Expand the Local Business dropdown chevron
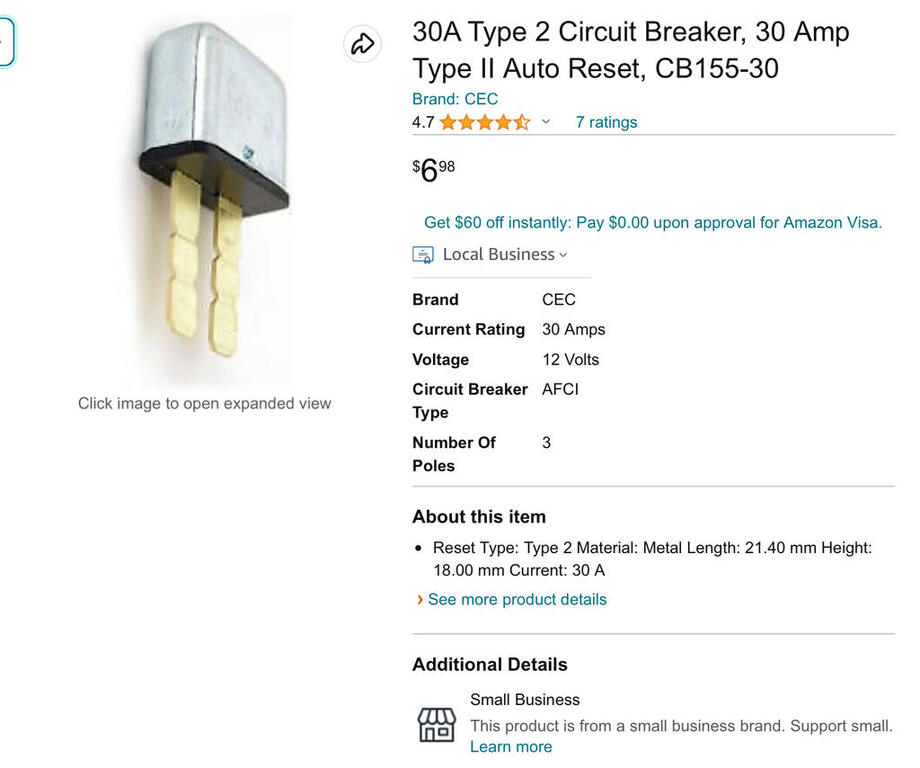The width and height of the screenshot is (920, 768). coord(563,255)
